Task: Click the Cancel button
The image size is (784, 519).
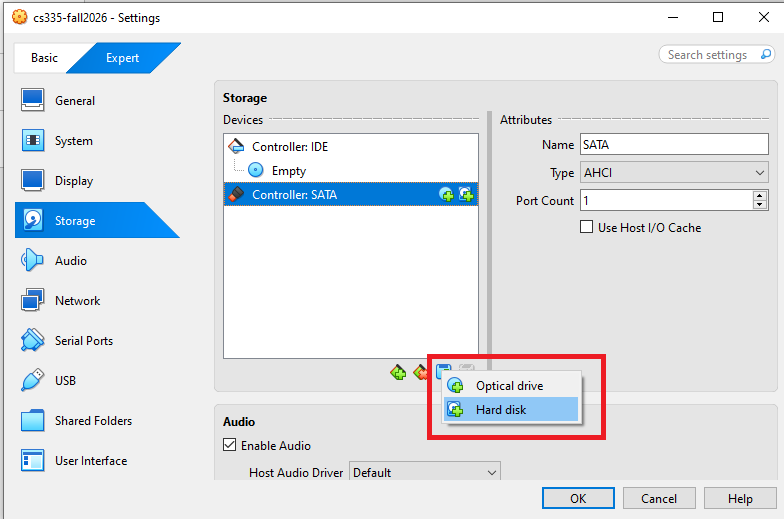Action: pos(659,498)
